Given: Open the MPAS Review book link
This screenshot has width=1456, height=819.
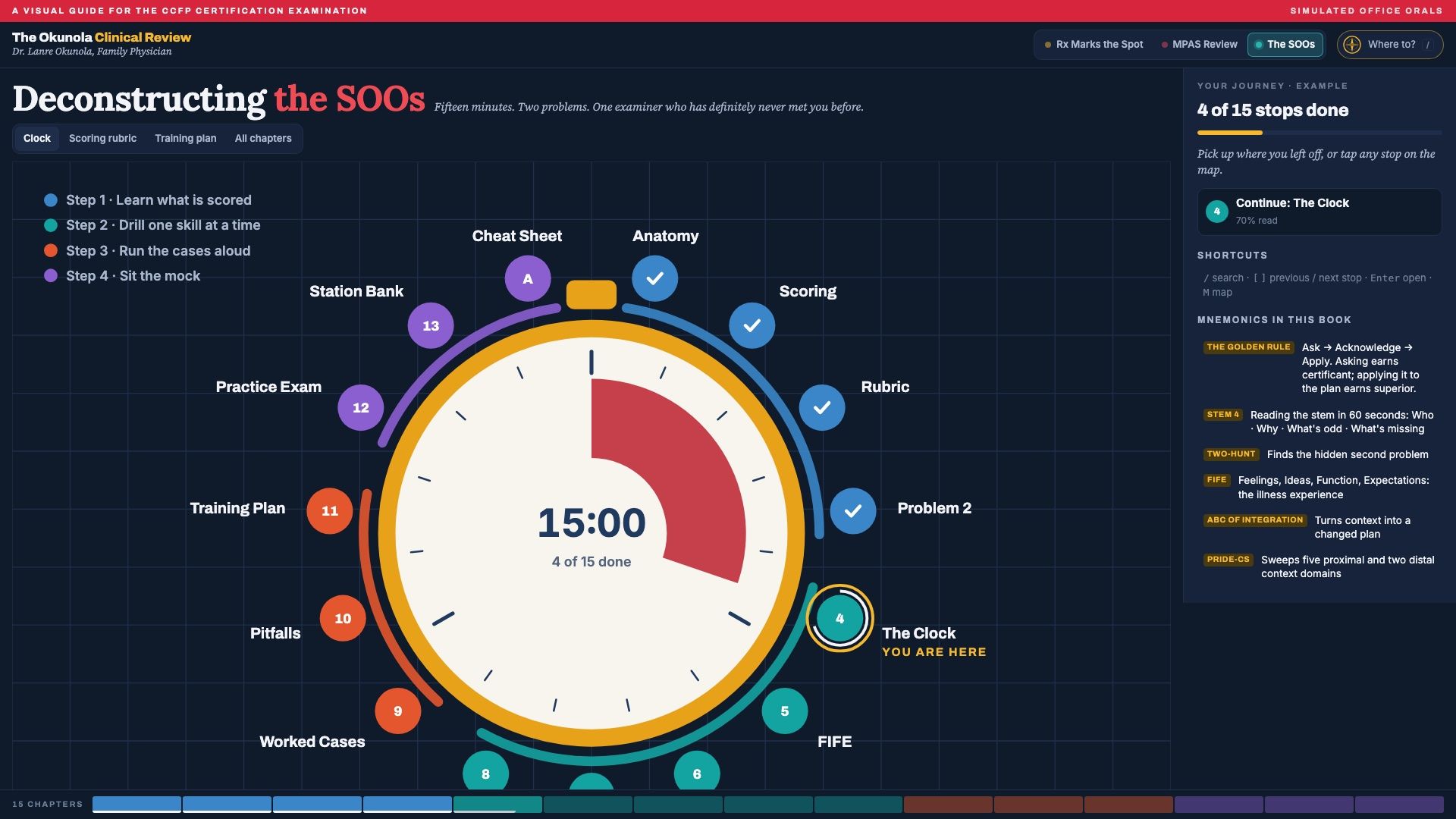Looking at the screenshot, I should tap(1200, 45).
